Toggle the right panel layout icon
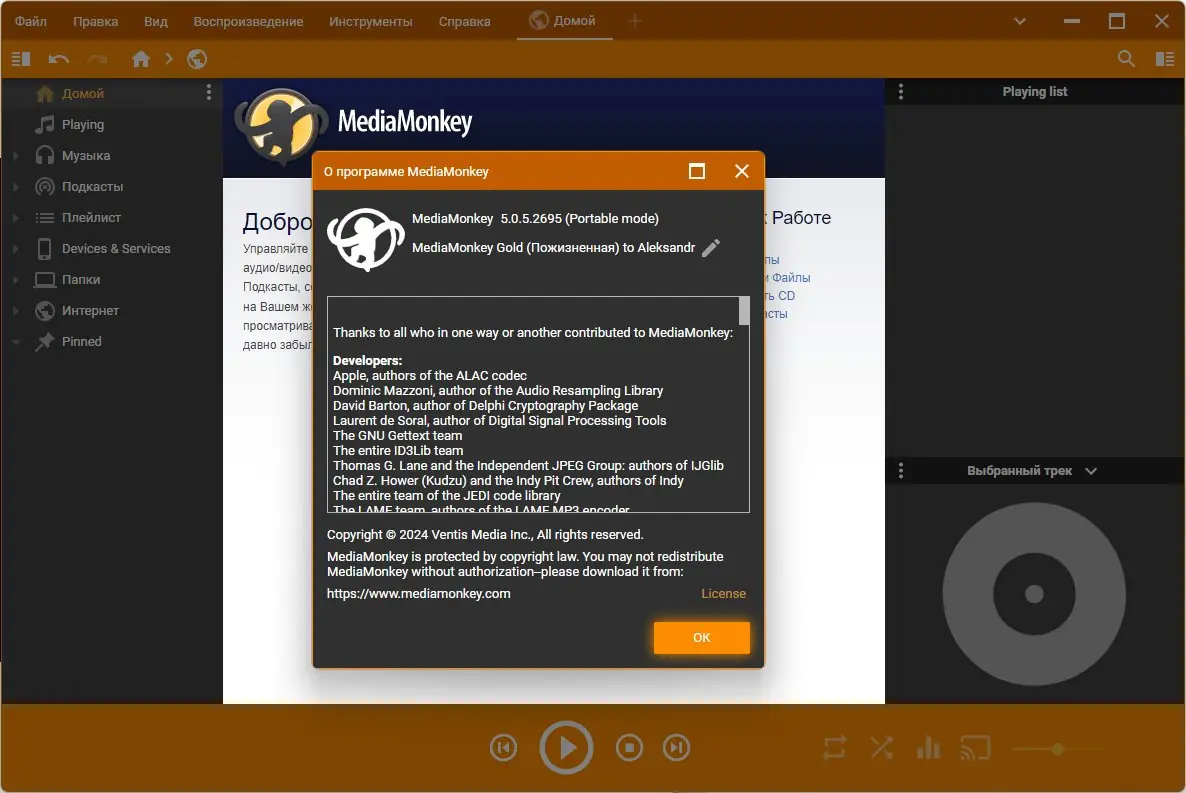This screenshot has width=1186, height=793. tap(1165, 58)
